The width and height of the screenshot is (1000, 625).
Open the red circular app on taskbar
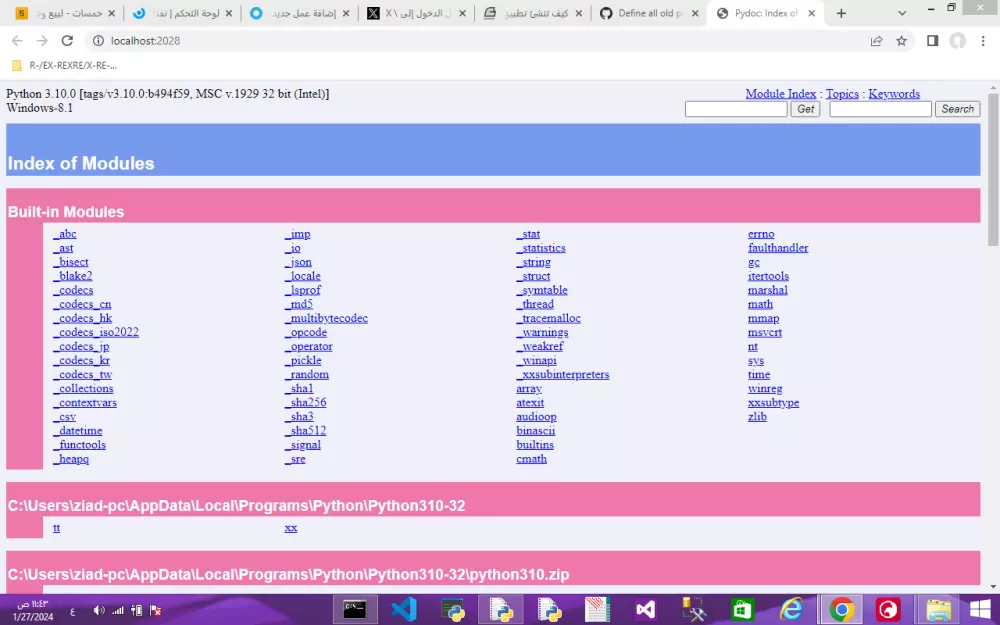click(888, 610)
